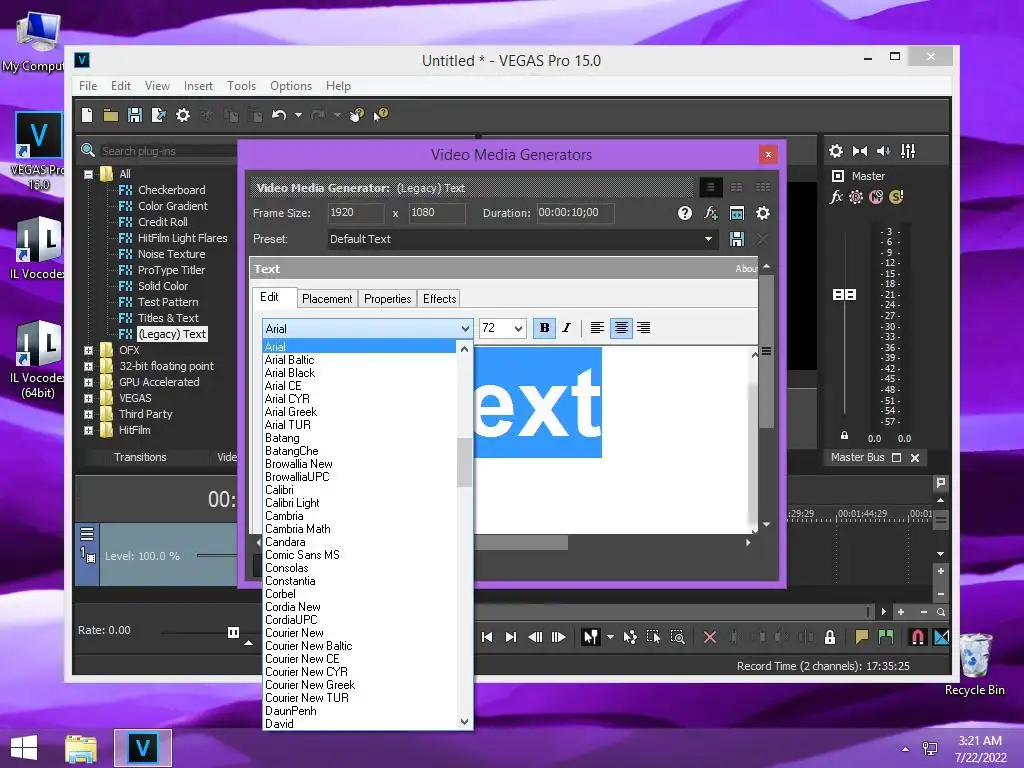The width and height of the screenshot is (1024, 768).
Task: Select Calibri Light from font list
Action: 292,503
